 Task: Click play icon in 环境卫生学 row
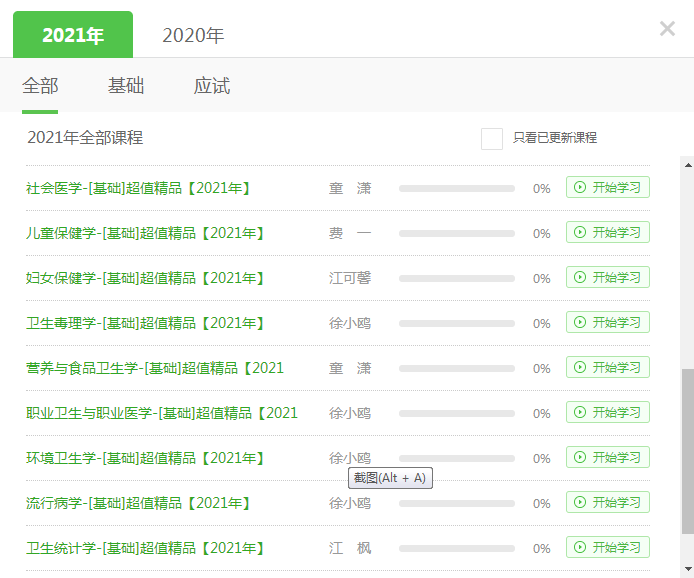click(x=579, y=458)
